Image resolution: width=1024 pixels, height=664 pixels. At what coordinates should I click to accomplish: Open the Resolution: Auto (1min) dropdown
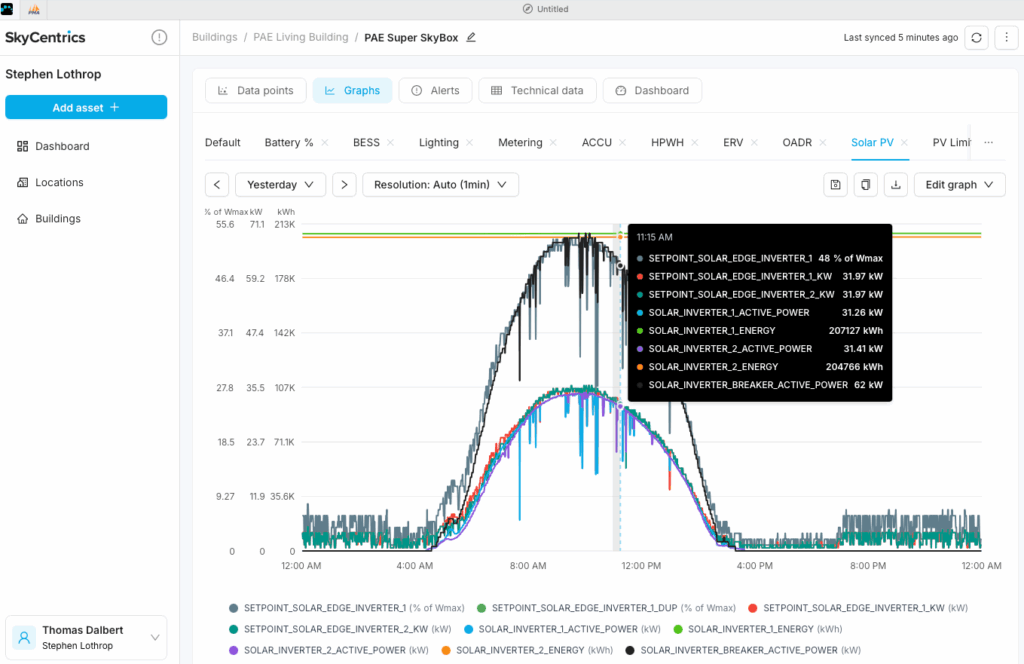[x=440, y=185]
